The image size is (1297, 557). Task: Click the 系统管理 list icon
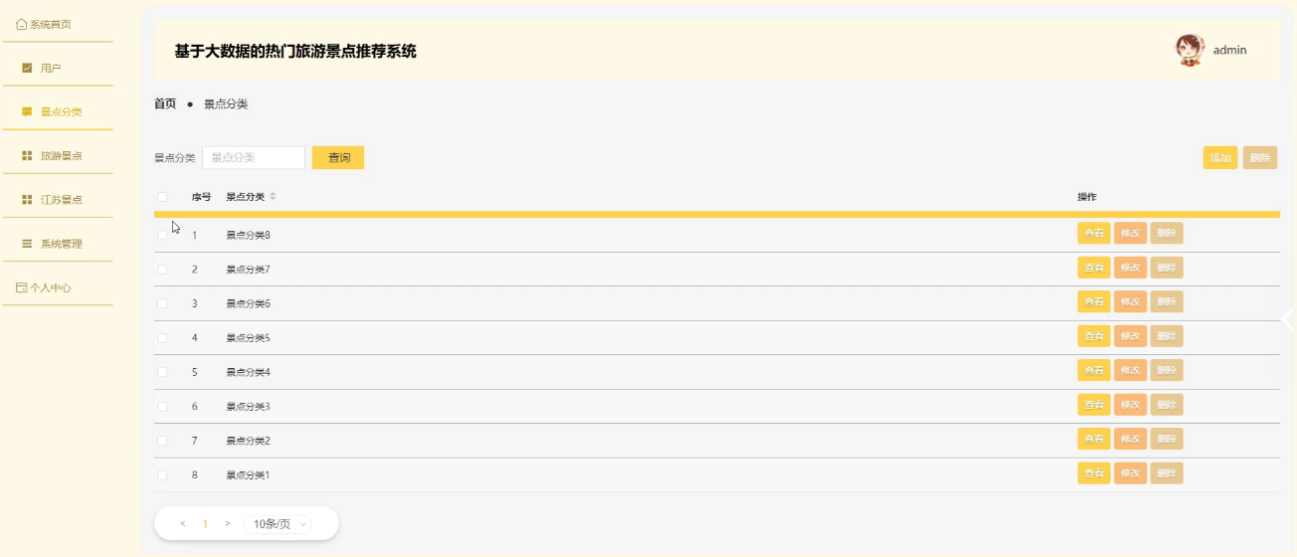(x=27, y=244)
